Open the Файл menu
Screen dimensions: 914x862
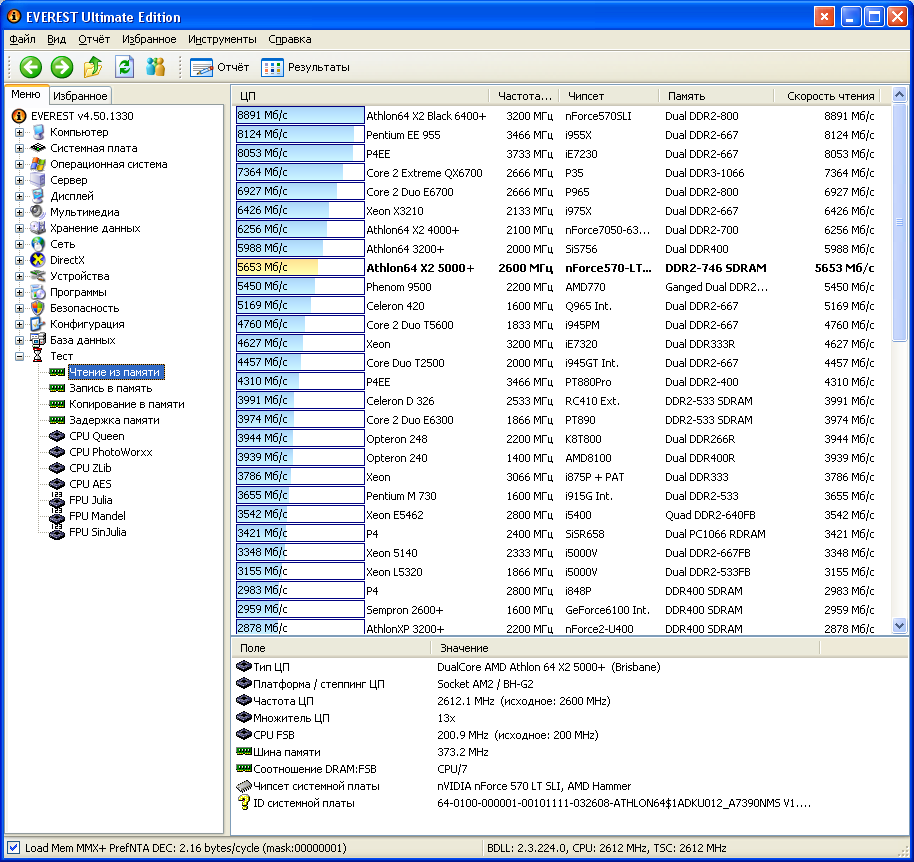[x=22, y=39]
